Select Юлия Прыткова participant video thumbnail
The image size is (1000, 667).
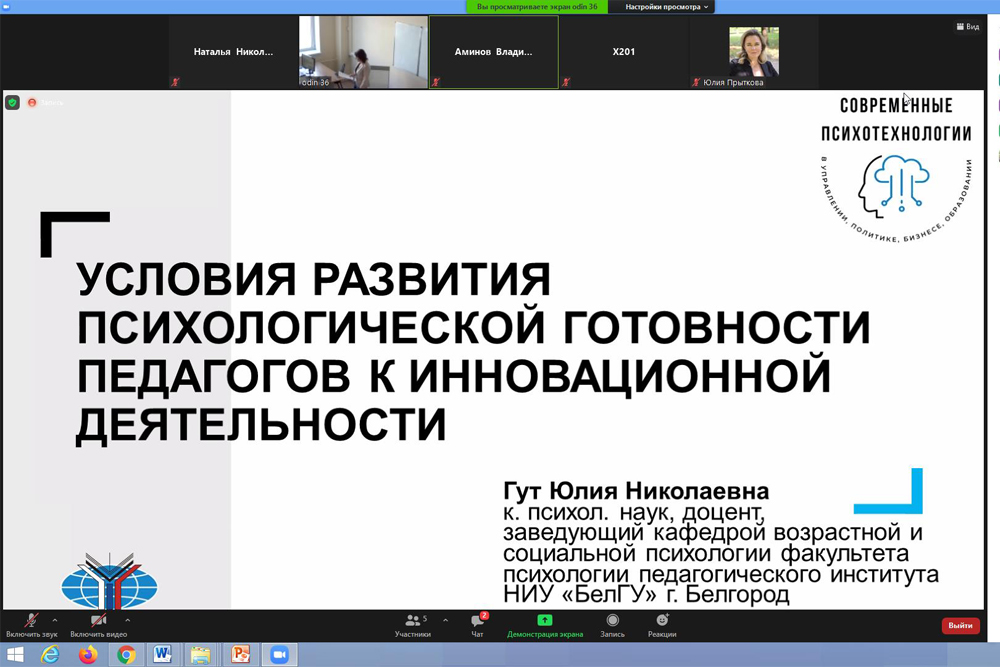point(753,52)
